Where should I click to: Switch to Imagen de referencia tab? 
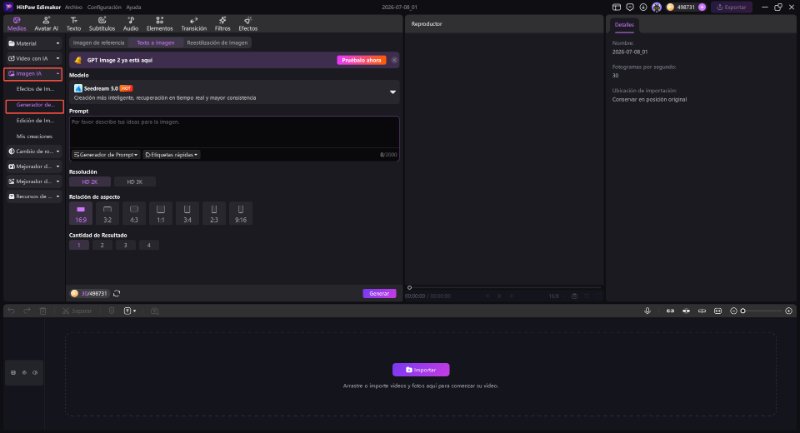tap(98, 43)
